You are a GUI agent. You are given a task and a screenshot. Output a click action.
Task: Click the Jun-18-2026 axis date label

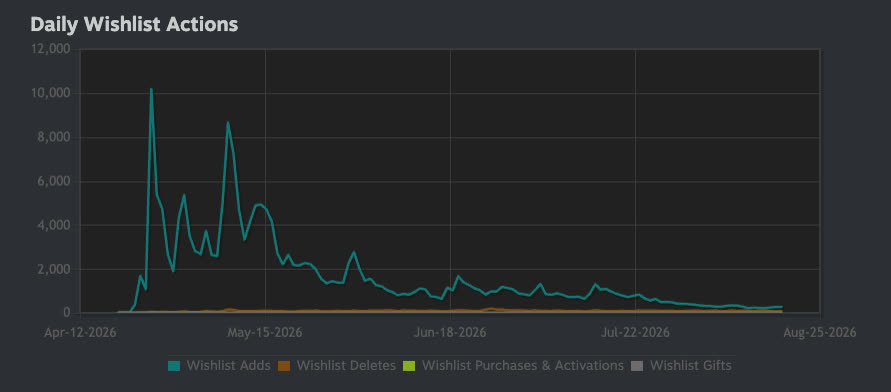point(450,332)
